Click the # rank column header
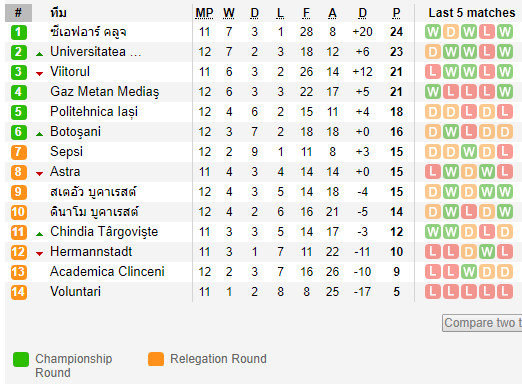Viewport: 522px width, 384px height. (x=18, y=13)
